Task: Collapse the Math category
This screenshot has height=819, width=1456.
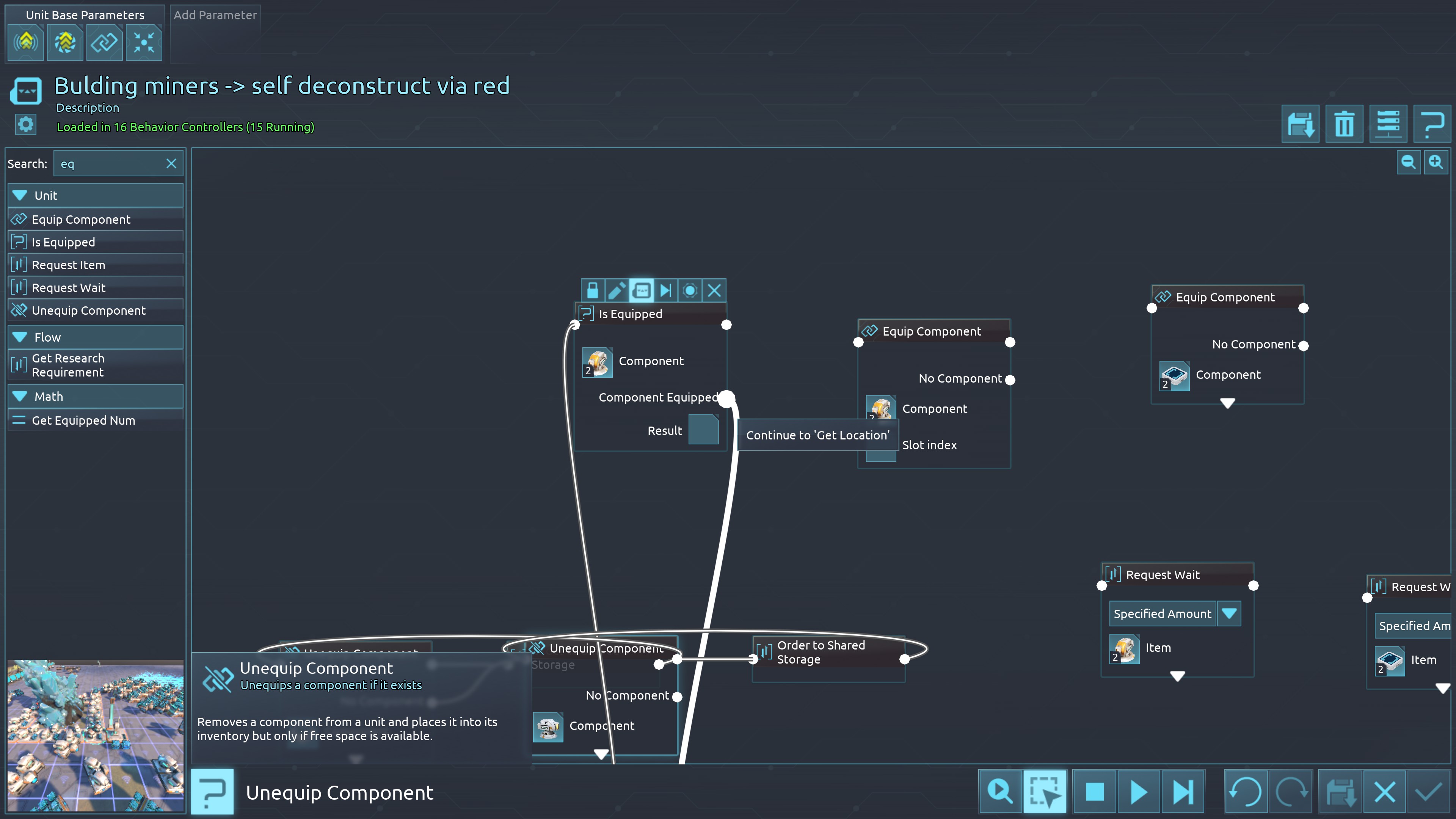Action: tap(20, 397)
